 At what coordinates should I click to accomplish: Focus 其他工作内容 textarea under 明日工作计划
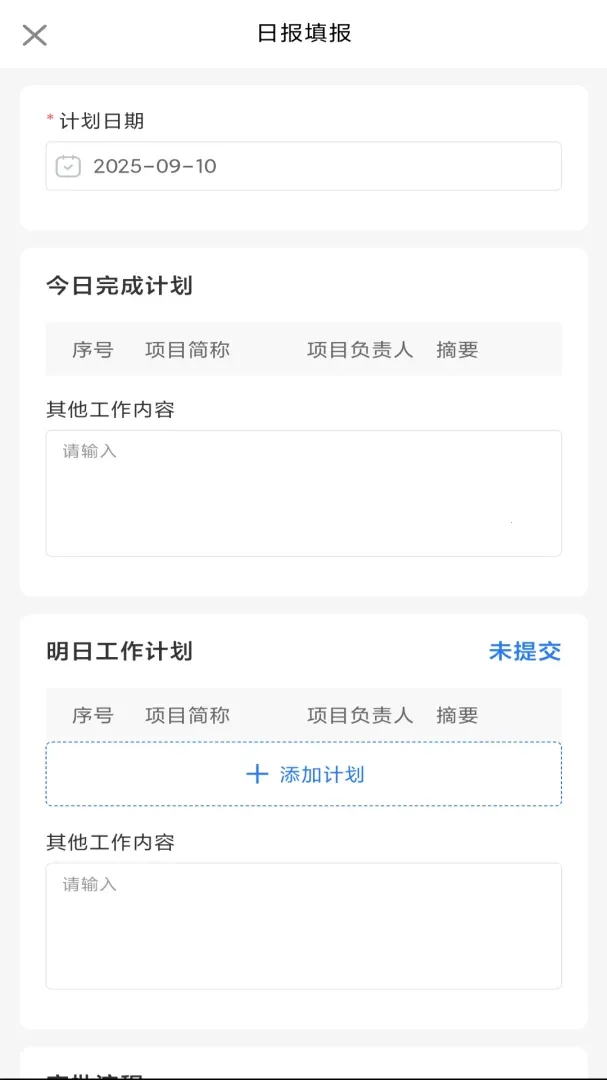[303, 926]
